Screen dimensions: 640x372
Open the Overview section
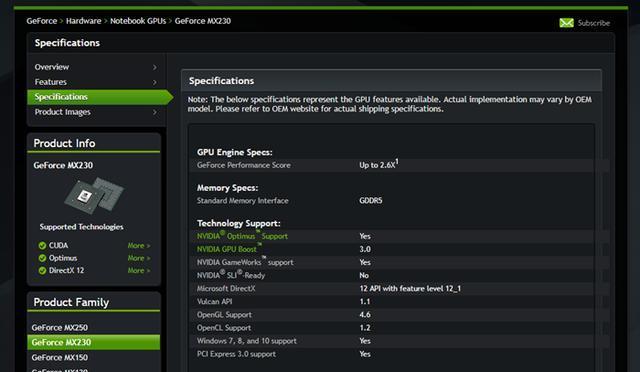52,67
